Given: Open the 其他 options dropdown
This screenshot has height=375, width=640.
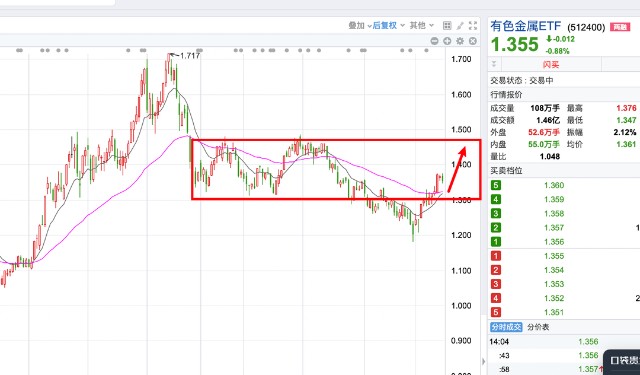Looking at the screenshot, I should [422, 26].
